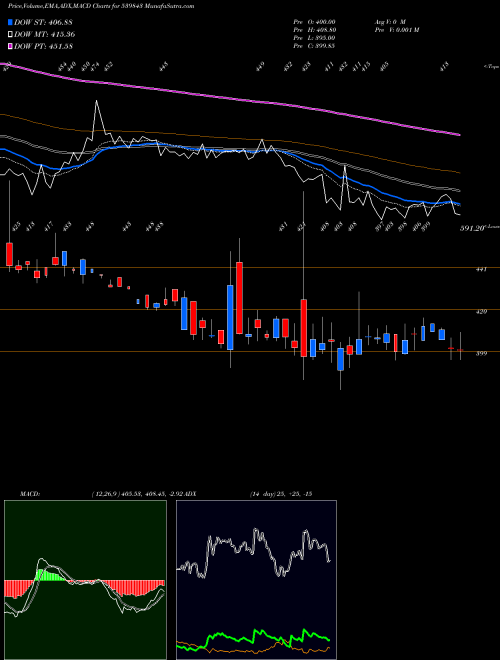The width and height of the screenshot is (500, 660).
Task: Click the Pre V 0.001 M value
Action: pyautogui.click(x=396, y=30)
